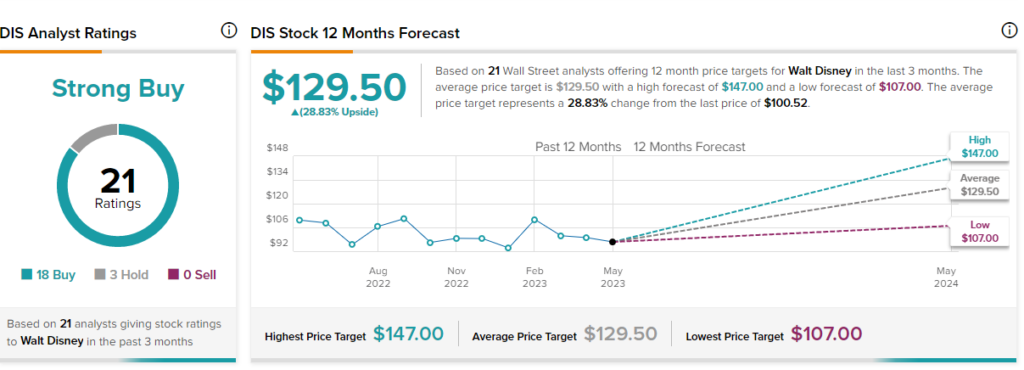The image size is (1024, 370).
Task: Click the large $129.50 price target
Action: 334,88
